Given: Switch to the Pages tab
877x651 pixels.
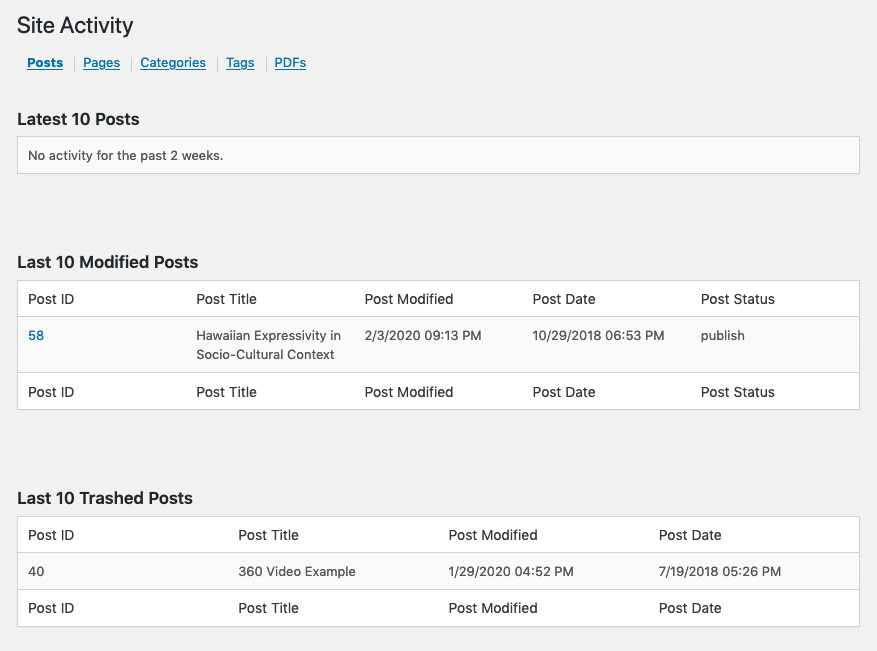Looking at the screenshot, I should pos(101,63).
